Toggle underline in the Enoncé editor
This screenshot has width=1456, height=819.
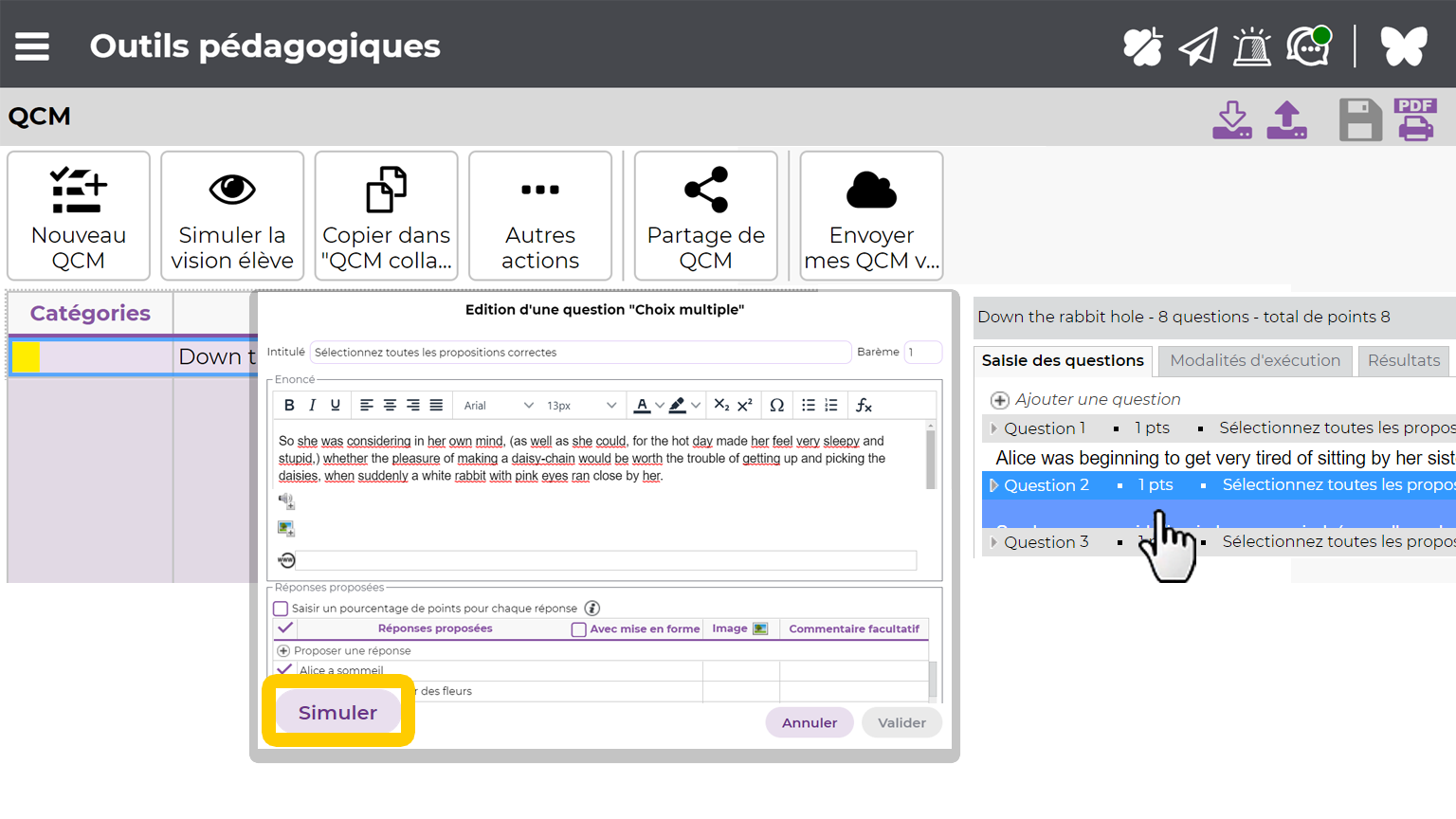(335, 405)
